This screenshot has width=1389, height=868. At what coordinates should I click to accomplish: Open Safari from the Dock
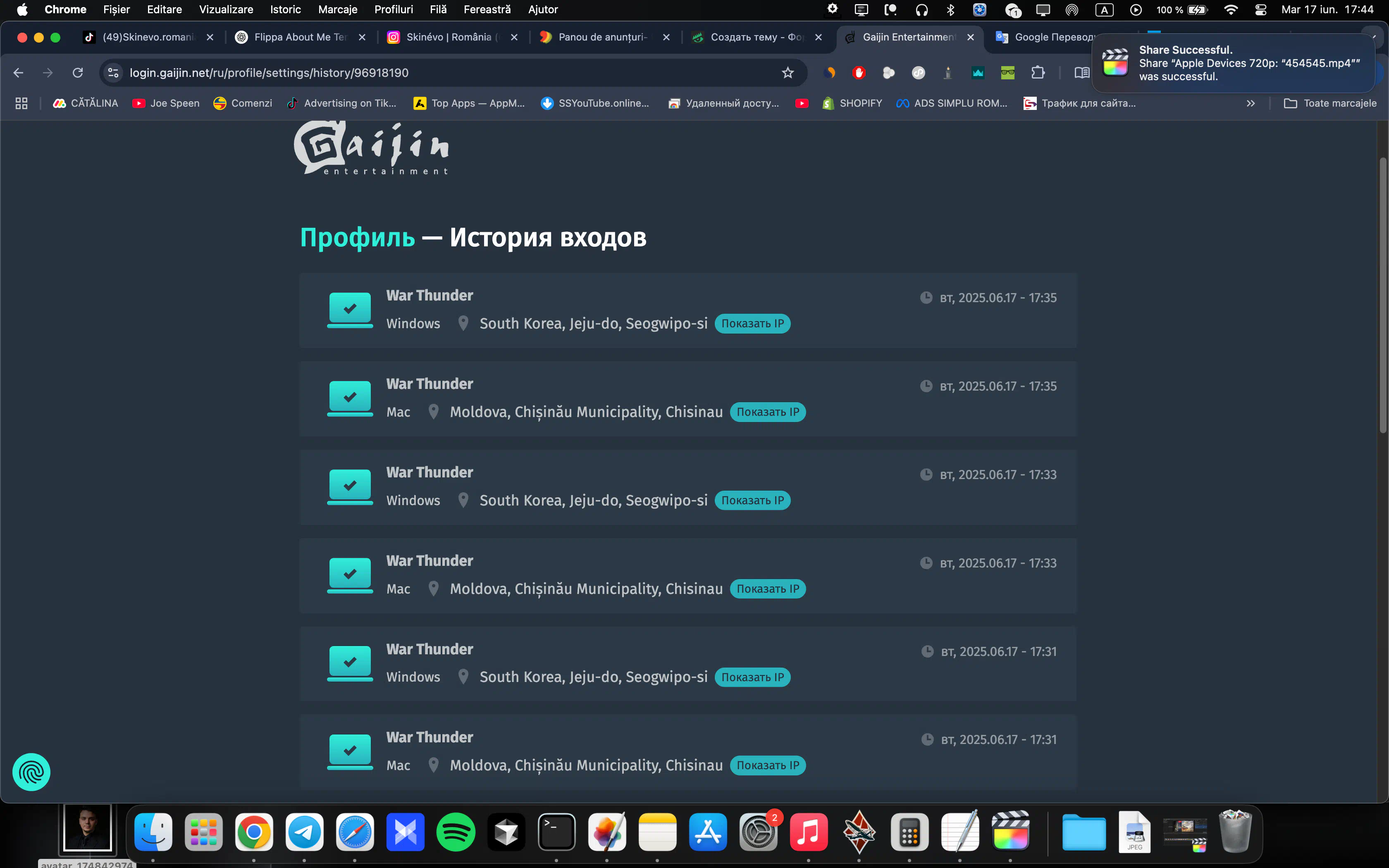click(x=355, y=832)
